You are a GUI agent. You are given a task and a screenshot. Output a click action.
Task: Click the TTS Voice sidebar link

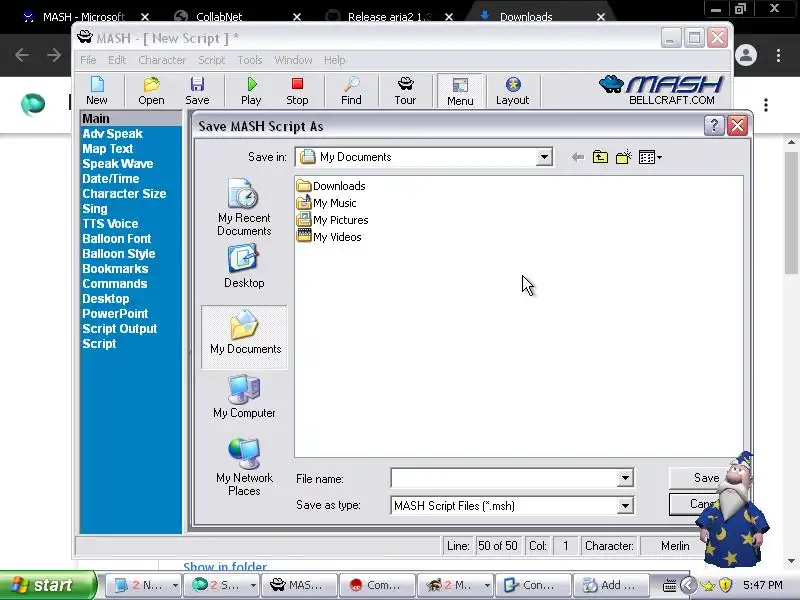pyautogui.click(x=110, y=223)
